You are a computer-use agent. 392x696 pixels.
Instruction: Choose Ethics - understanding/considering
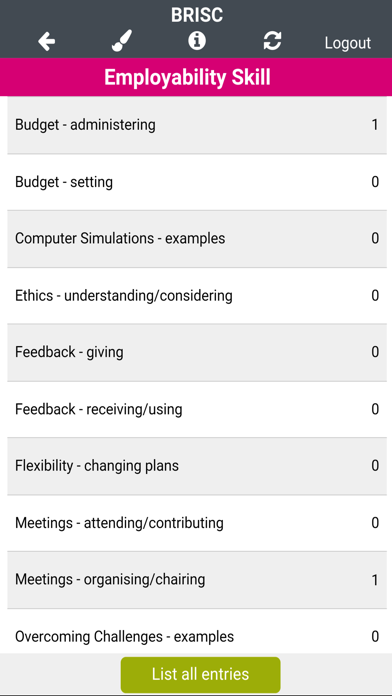point(197,296)
